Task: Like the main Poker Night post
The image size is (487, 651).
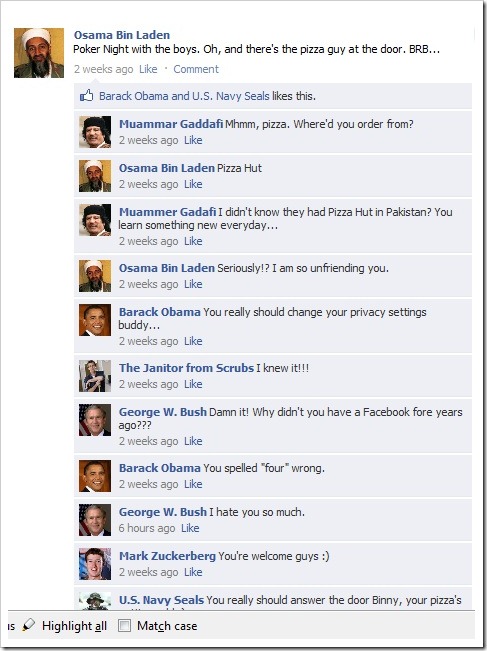Action: 148,69
